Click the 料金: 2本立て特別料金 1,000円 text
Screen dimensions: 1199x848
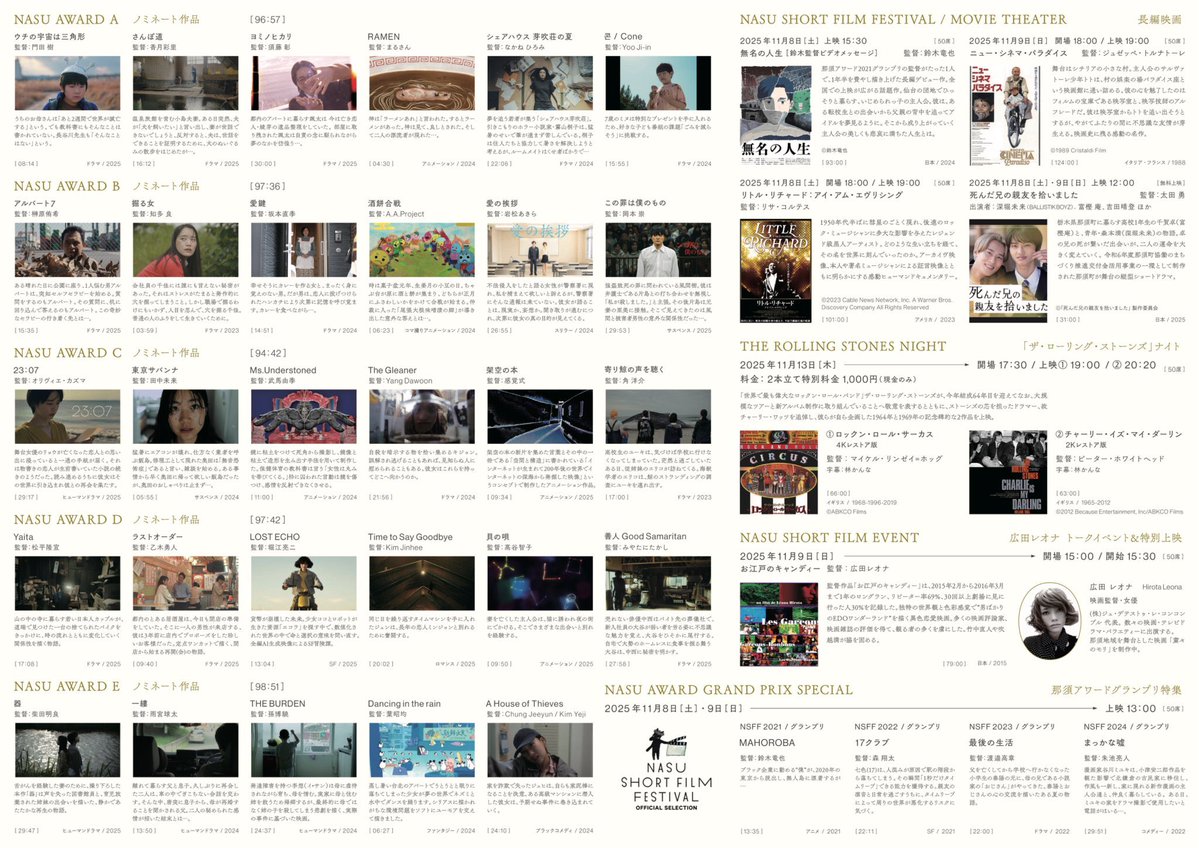pos(819,379)
